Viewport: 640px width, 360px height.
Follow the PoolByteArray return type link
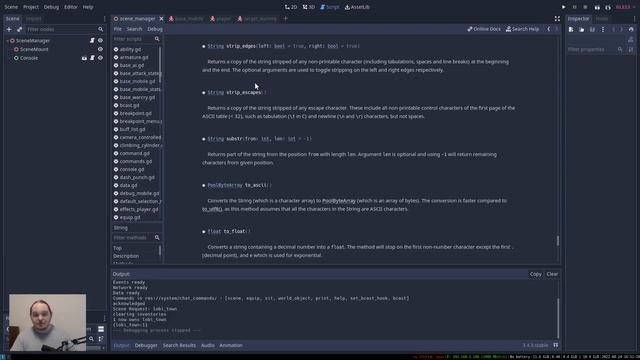pos(225,185)
